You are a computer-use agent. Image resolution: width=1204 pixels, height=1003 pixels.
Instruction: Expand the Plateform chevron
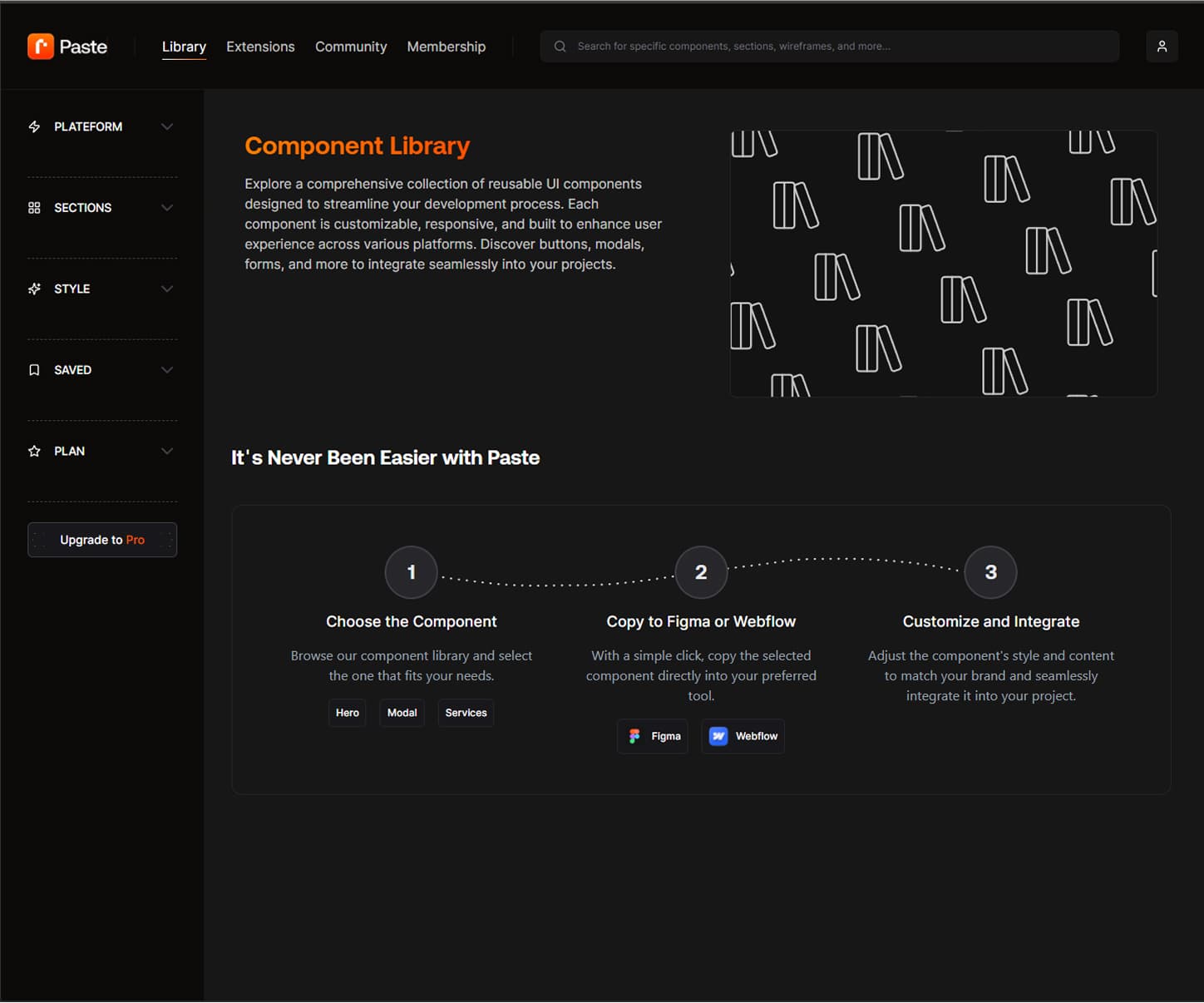pyautogui.click(x=167, y=126)
